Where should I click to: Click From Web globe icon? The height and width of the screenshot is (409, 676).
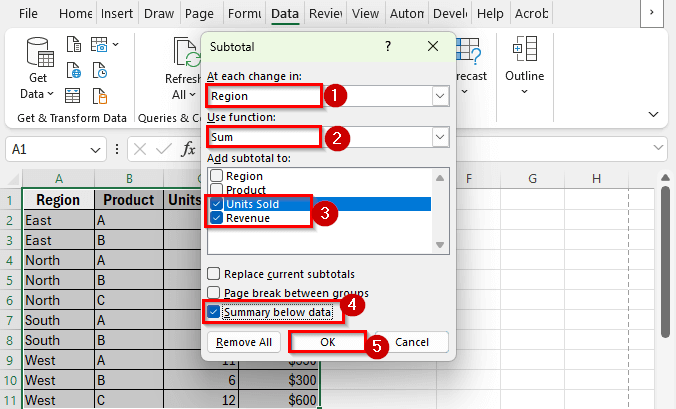[74, 70]
